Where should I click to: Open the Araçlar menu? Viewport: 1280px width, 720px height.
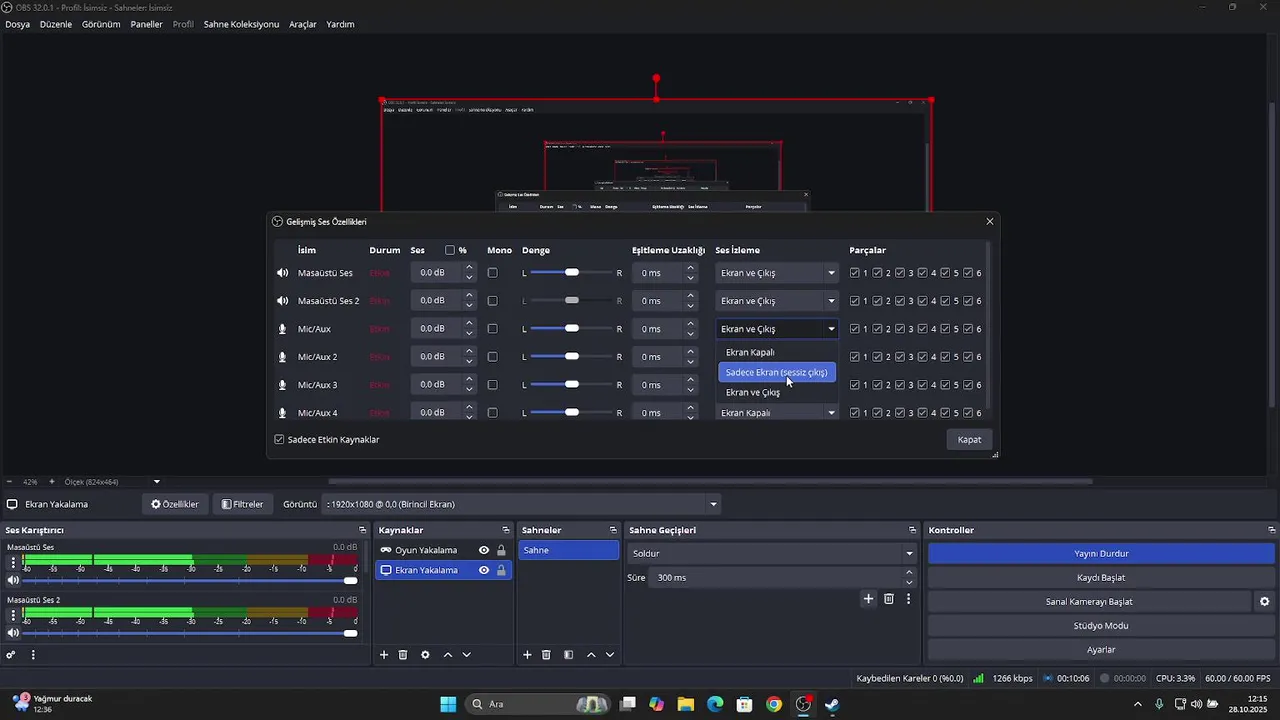(x=303, y=24)
